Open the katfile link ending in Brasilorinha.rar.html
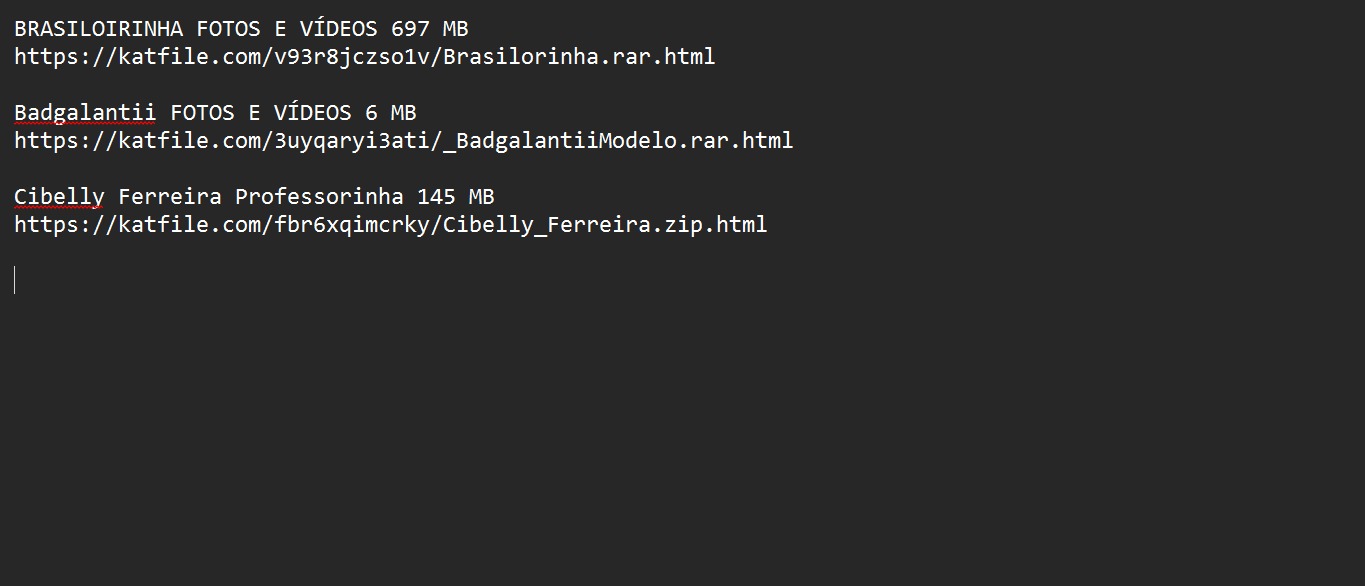 click(365, 57)
